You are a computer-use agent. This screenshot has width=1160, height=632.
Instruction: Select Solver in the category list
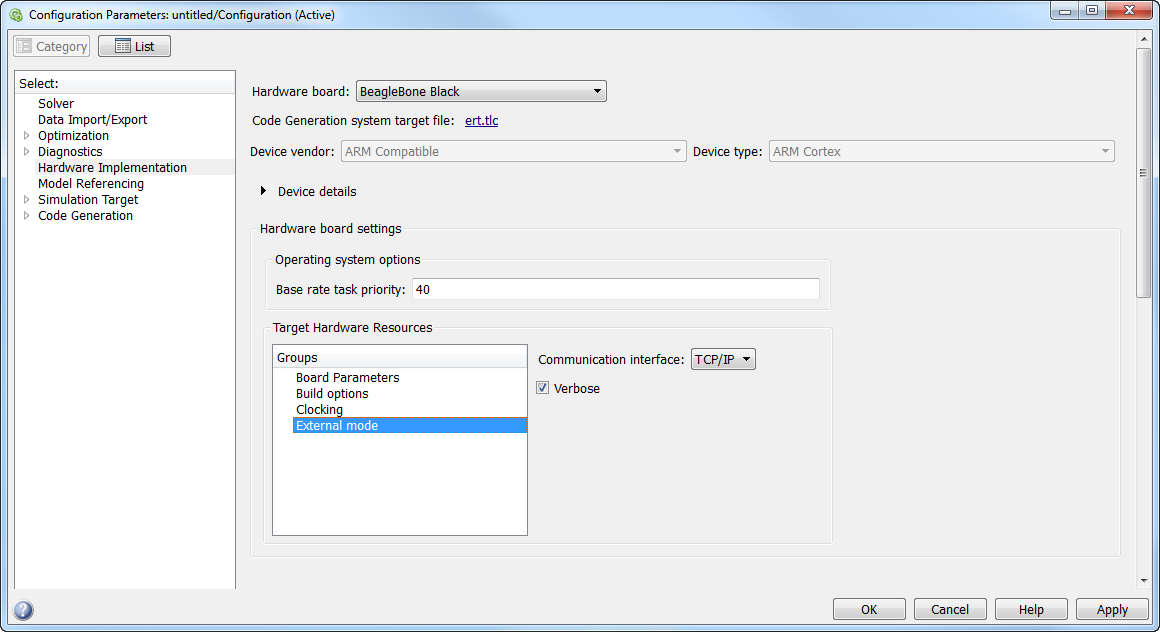point(56,104)
